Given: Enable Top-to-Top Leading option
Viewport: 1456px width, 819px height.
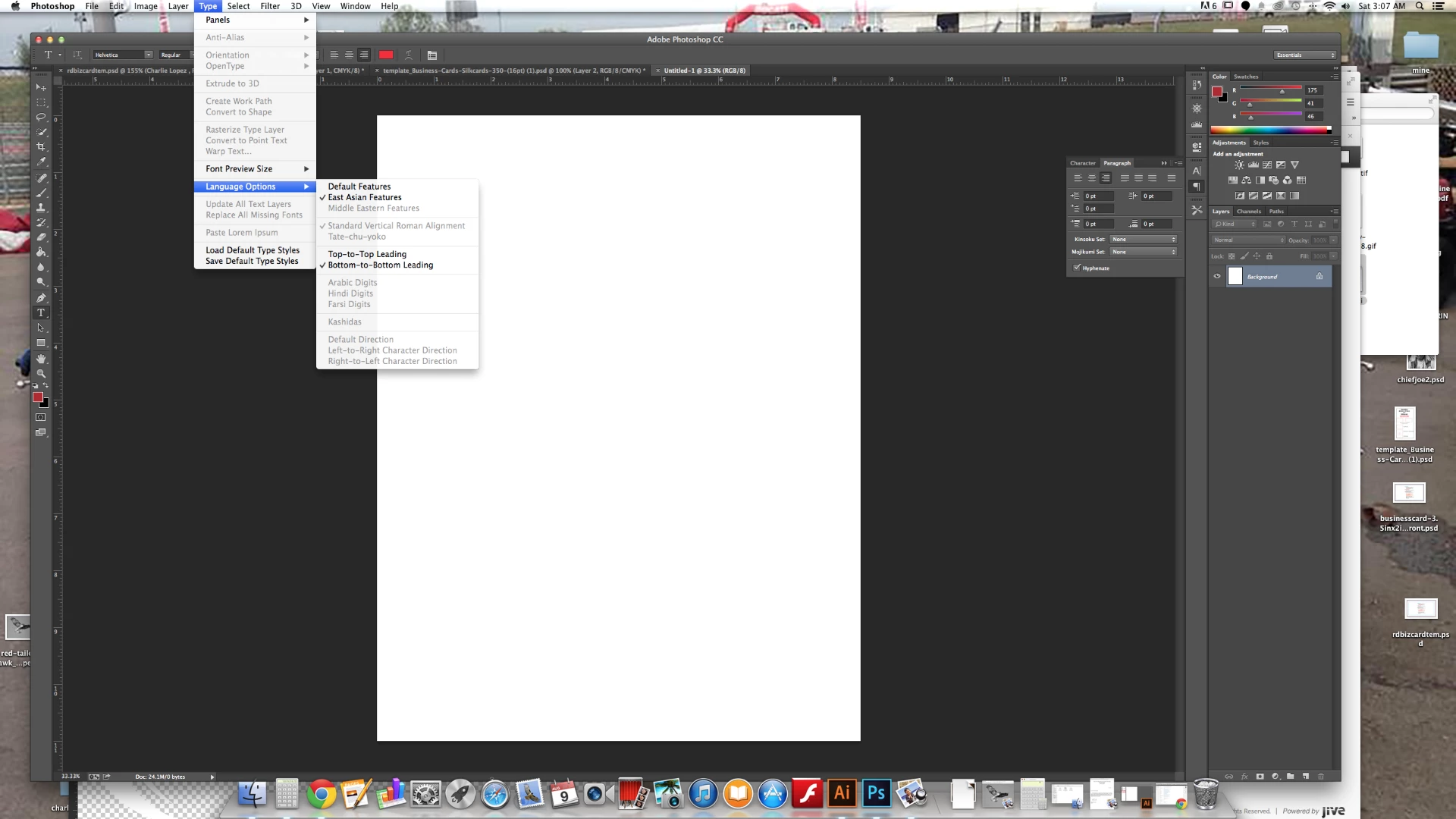Looking at the screenshot, I should (x=367, y=254).
